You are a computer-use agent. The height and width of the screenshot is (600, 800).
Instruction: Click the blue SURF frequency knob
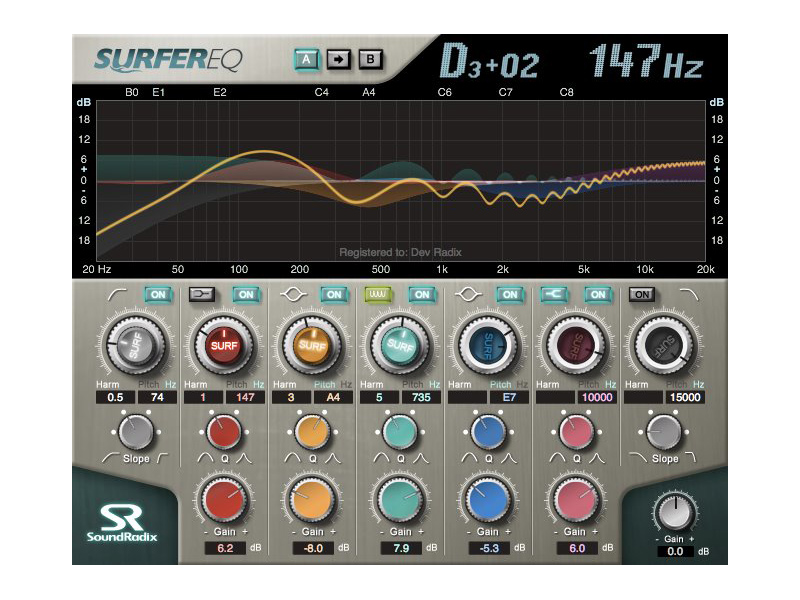click(488, 345)
